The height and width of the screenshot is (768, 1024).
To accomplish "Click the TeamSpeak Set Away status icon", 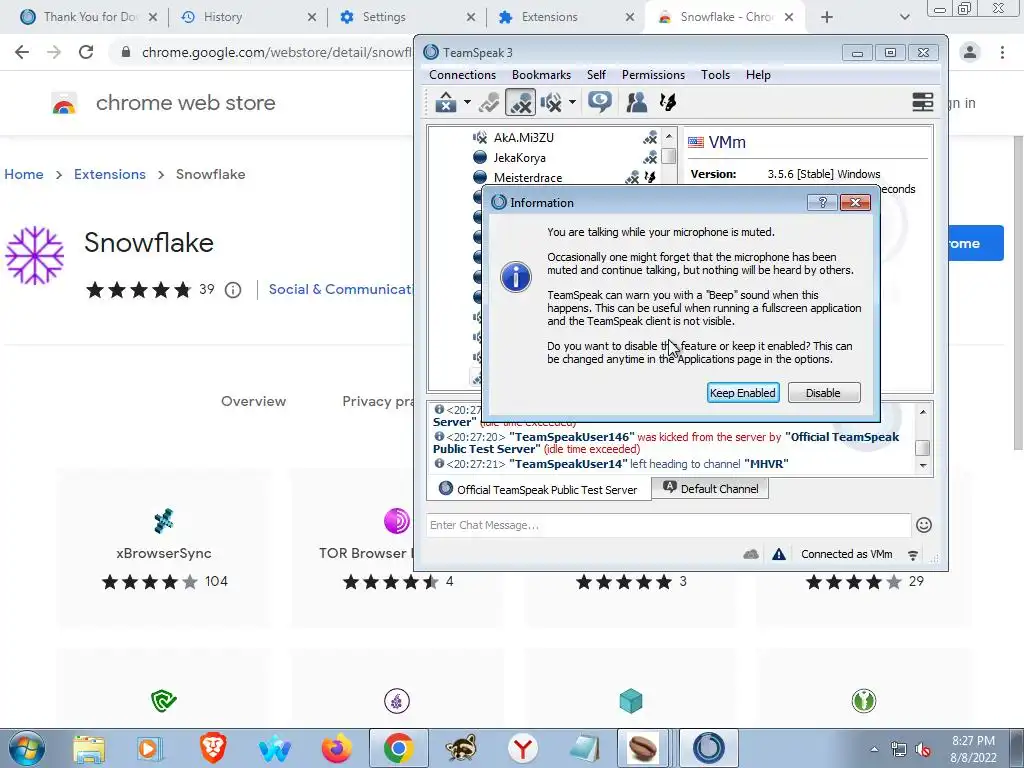I will tap(446, 102).
